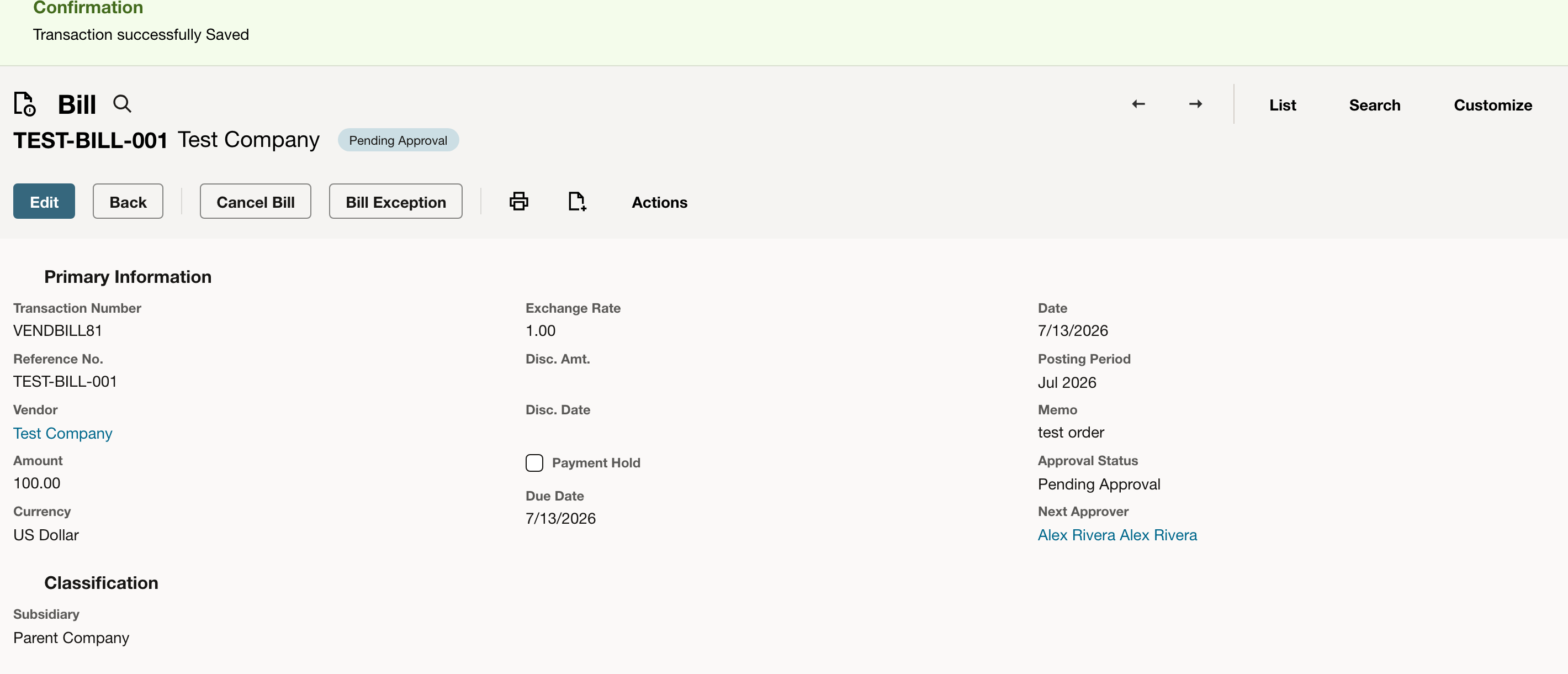1568x674 pixels.
Task: Click the Cancel Bill button
Action: (256, 201)
